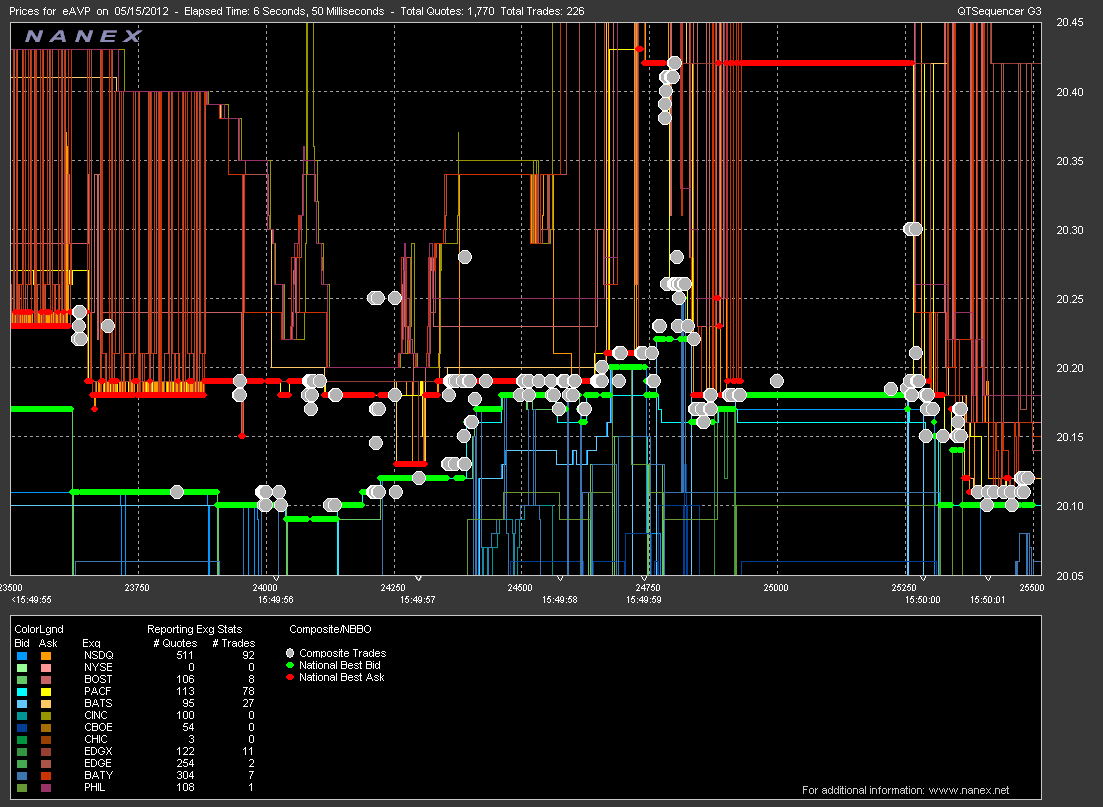Click the 20.30 price axis label

1070,230
